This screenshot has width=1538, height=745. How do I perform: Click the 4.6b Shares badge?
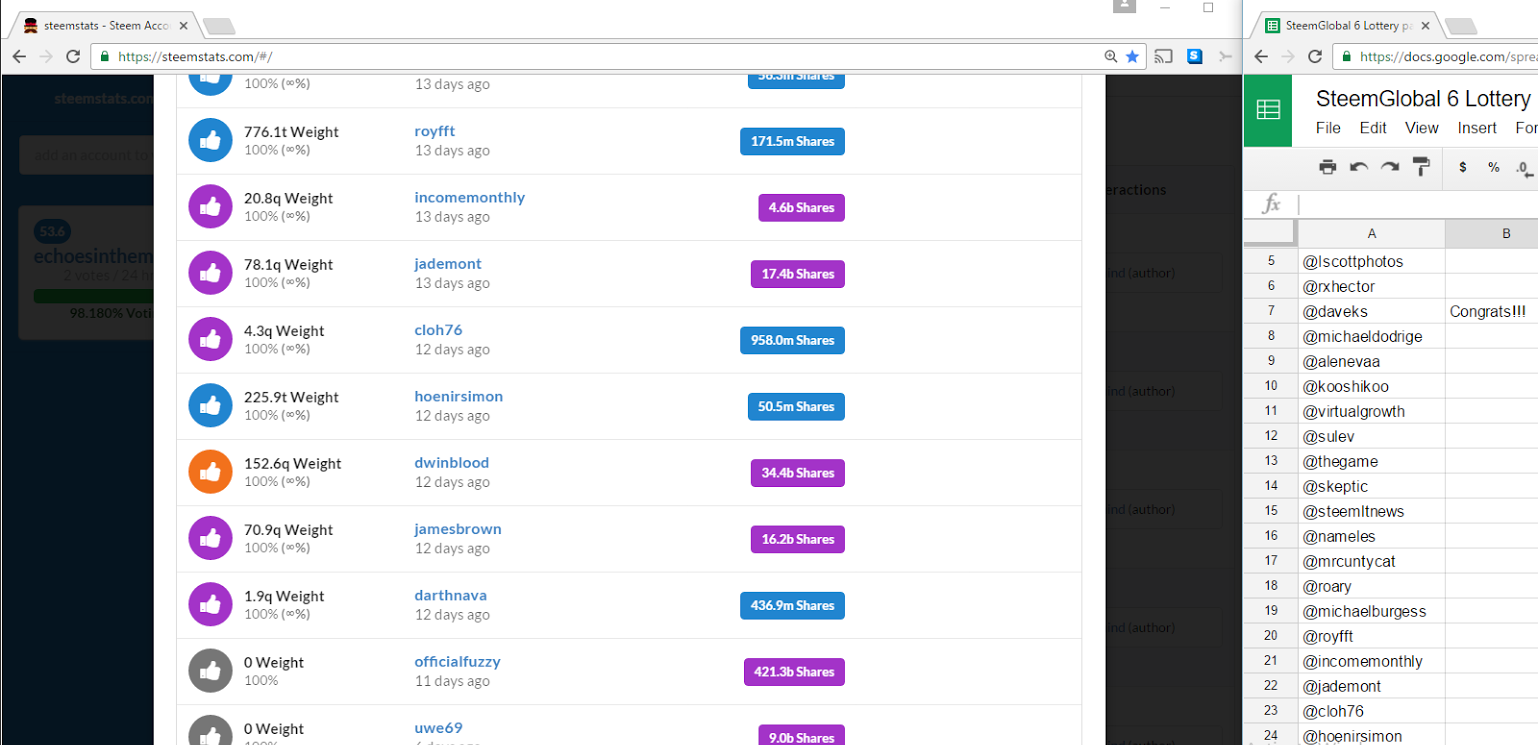coord(801,208)
